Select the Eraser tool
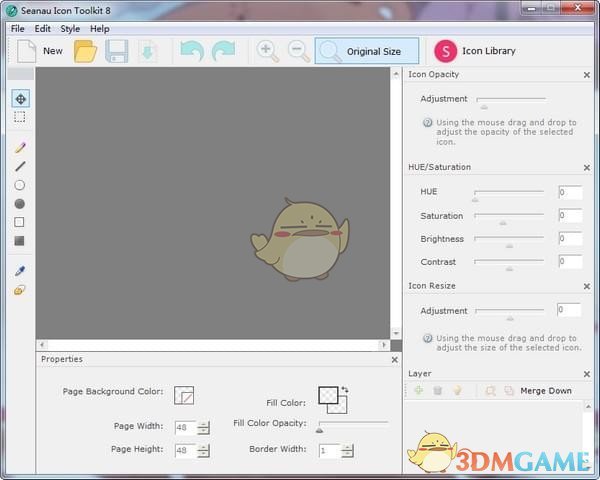Viewport: 600px width, 480px height. pyautogui.click(x=20, y=290)
